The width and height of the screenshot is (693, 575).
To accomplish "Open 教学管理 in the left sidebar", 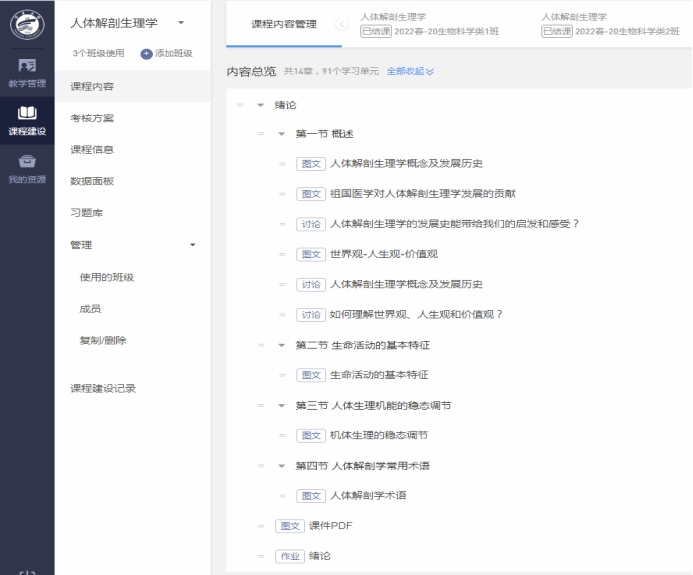I will click(x=27, y=73).
